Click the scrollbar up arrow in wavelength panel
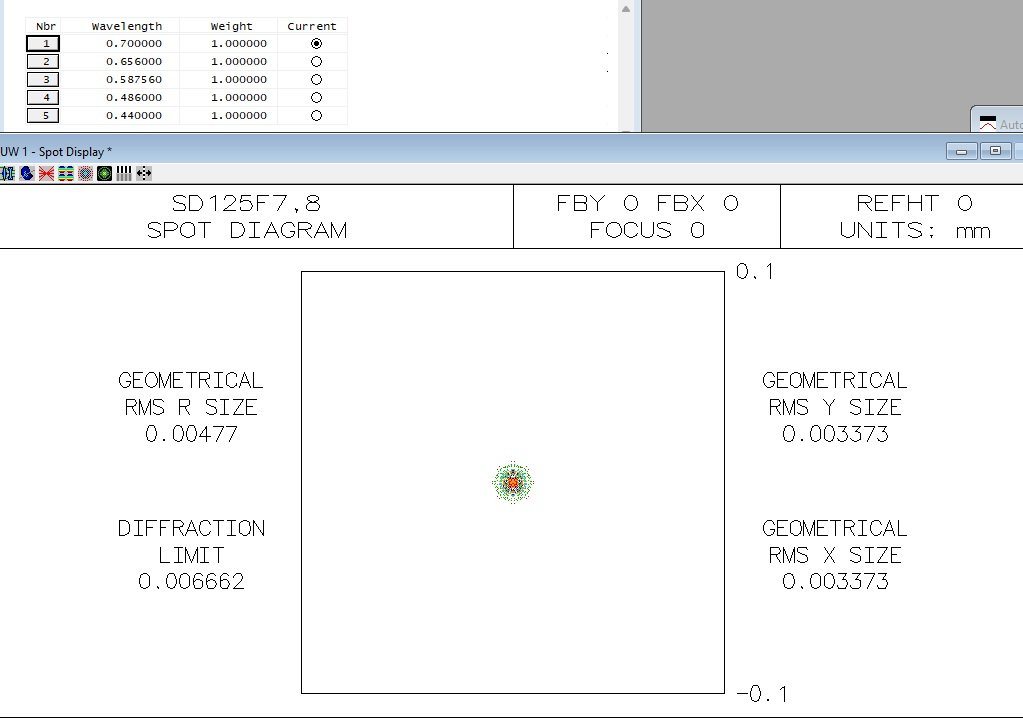 point(626,9)
